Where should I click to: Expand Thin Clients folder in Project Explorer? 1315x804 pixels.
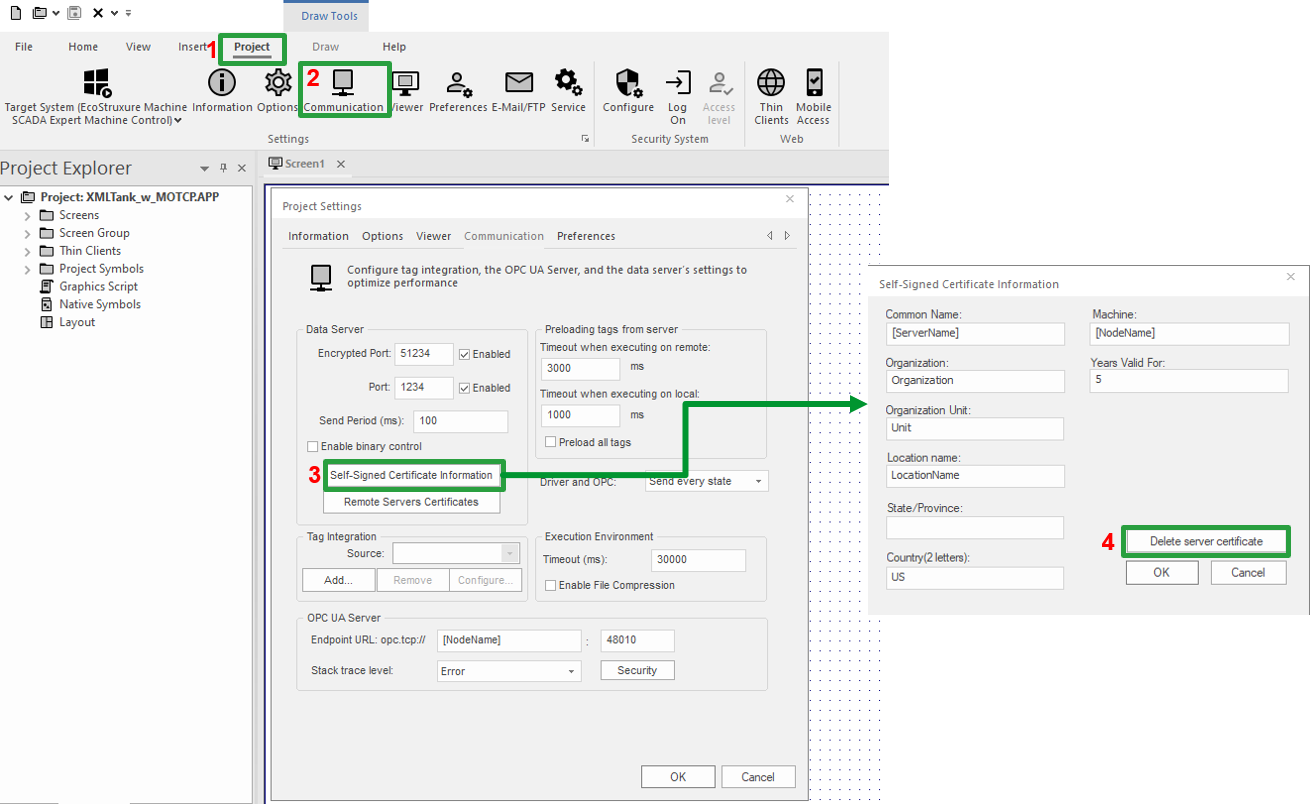coord(27,251)
